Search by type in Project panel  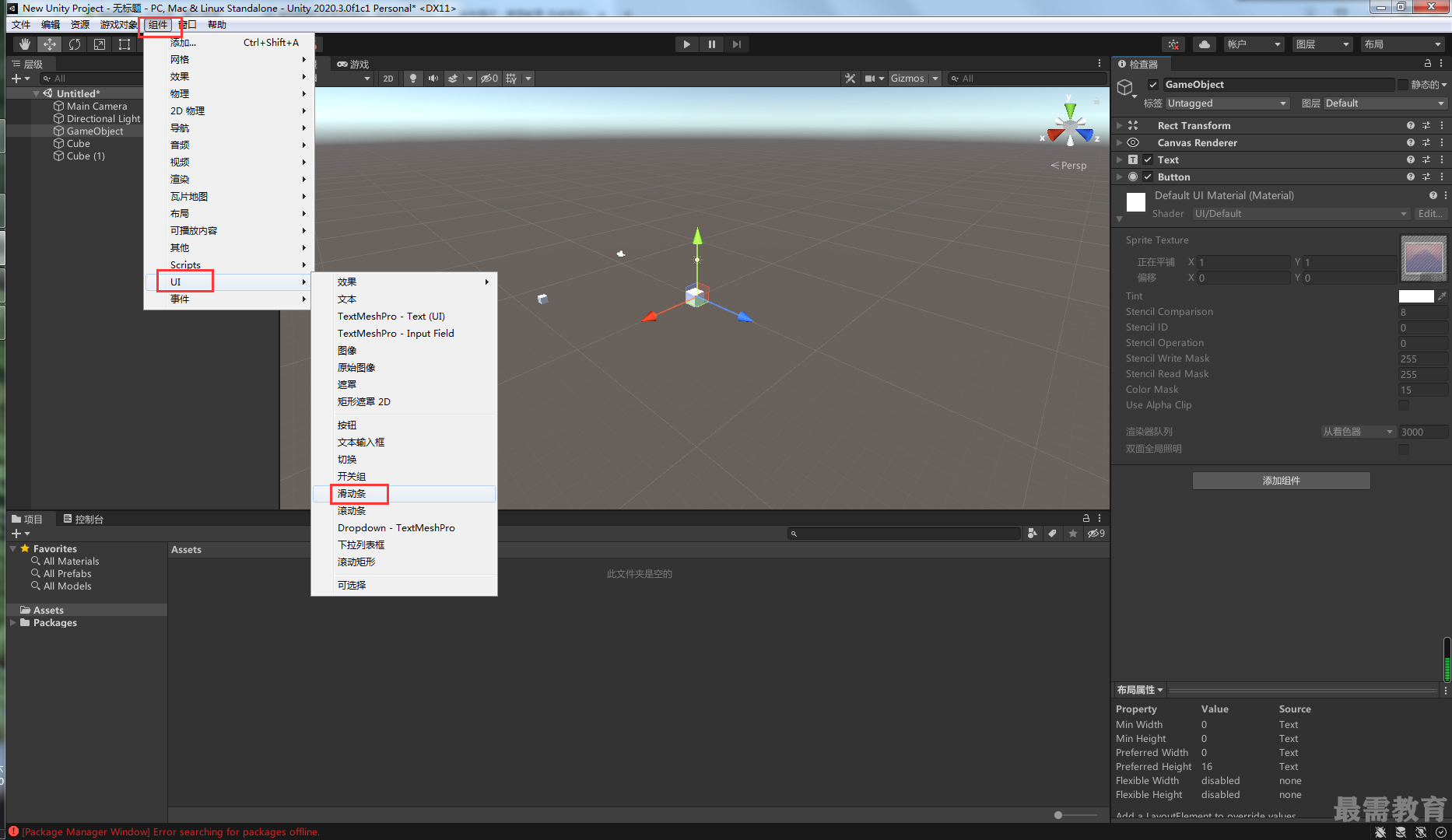1033,534
